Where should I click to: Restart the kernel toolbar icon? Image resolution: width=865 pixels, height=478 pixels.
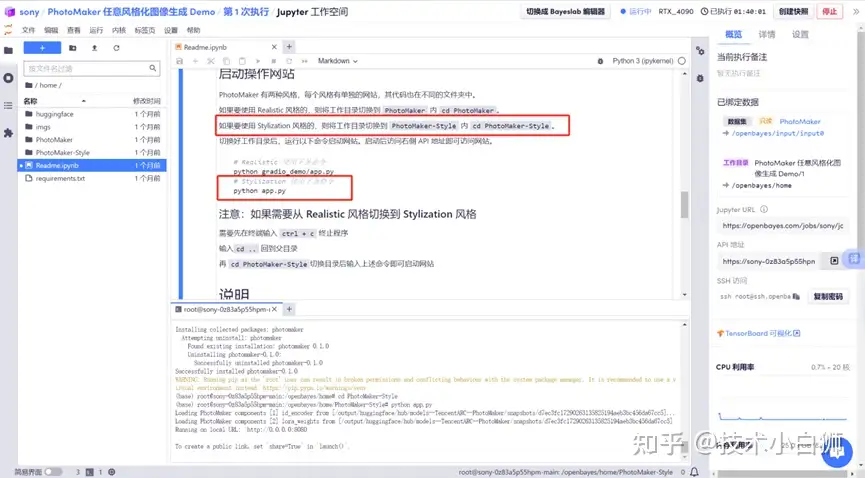[289, 61]
